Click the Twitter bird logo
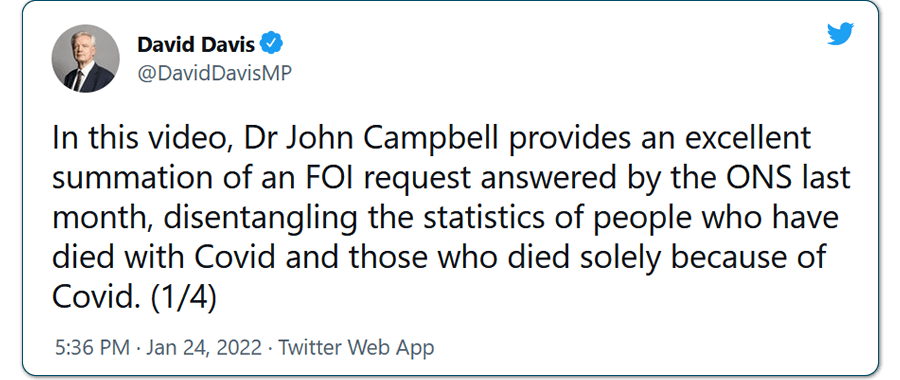 pos(840,34)
